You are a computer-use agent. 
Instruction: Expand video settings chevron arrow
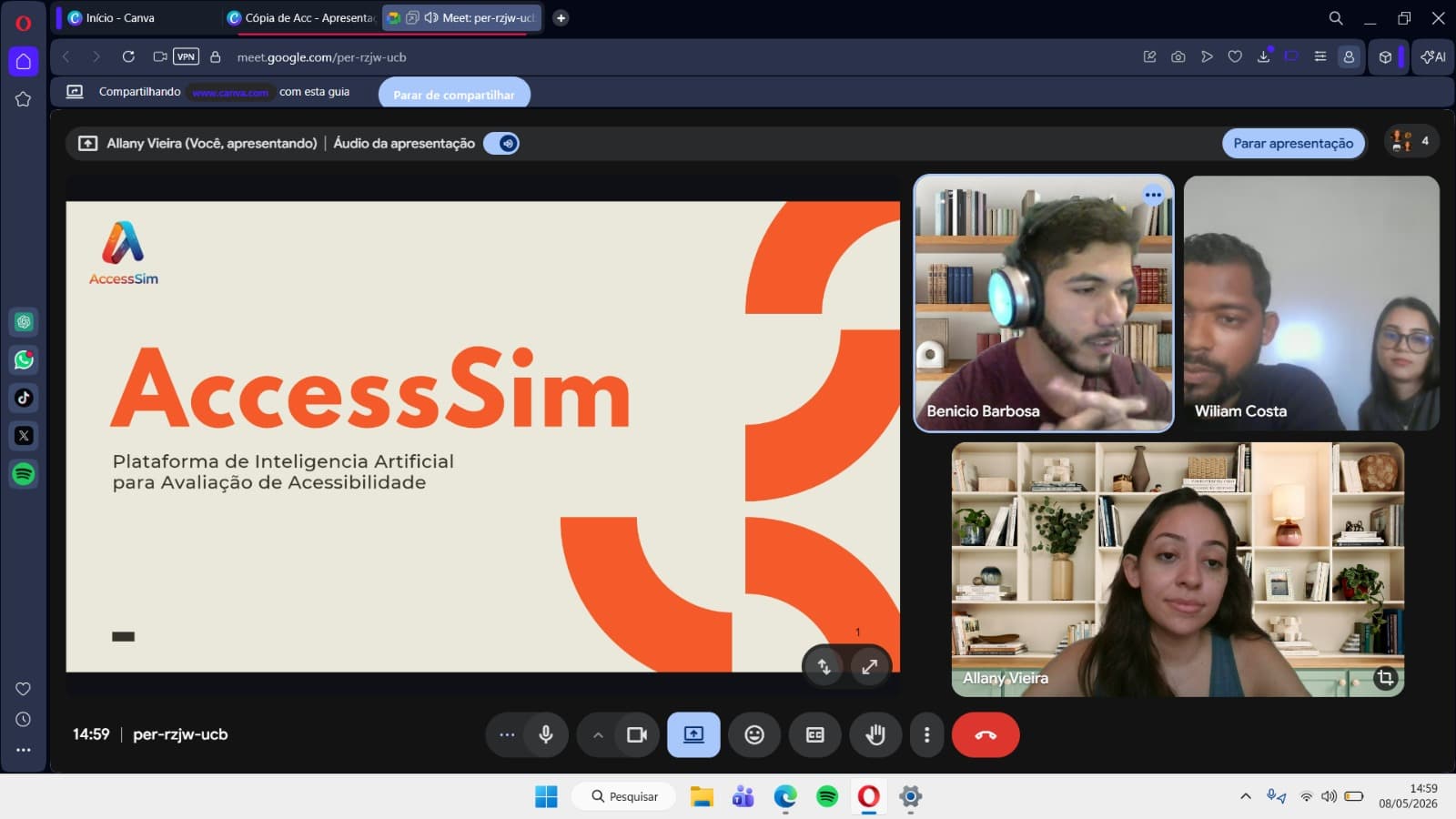pyautogui.click(x=598, y=734)
